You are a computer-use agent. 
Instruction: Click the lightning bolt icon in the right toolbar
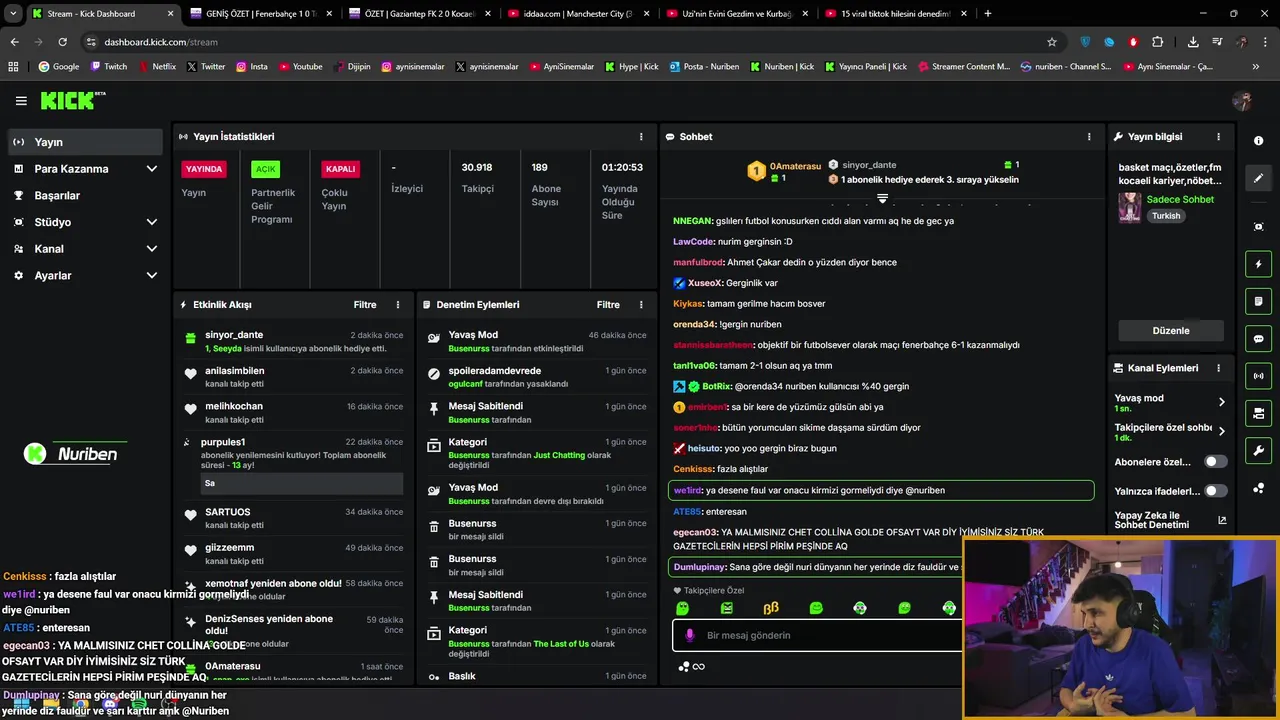(1258, 264)
